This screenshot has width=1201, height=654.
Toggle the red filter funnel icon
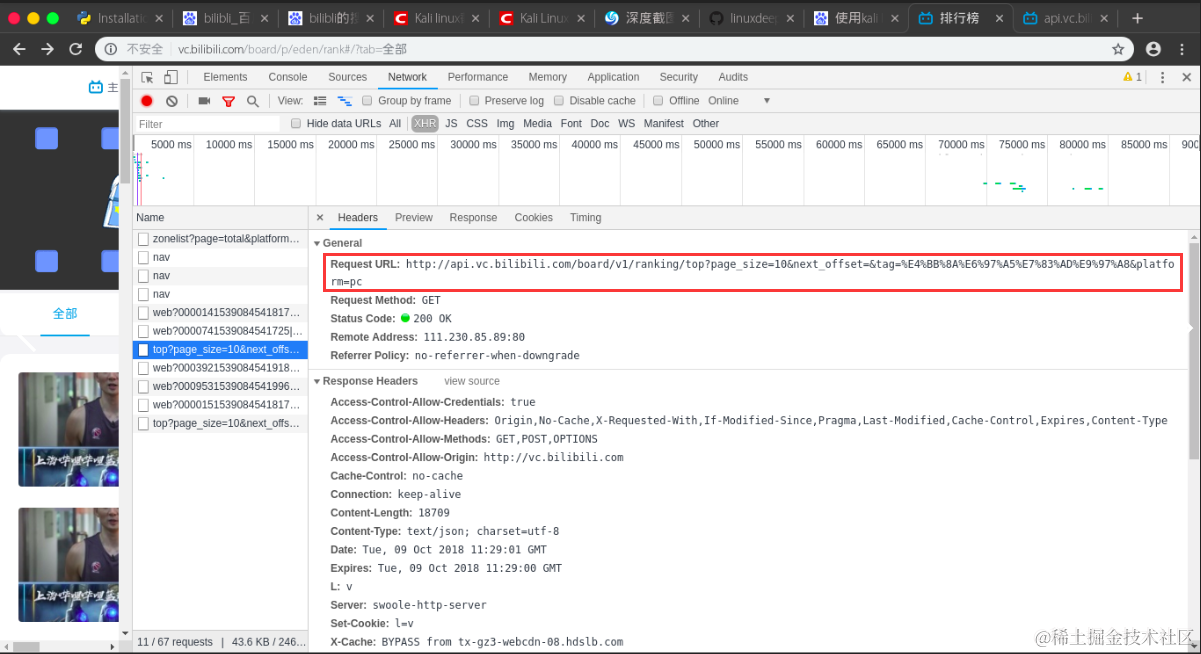coord(228,101)
